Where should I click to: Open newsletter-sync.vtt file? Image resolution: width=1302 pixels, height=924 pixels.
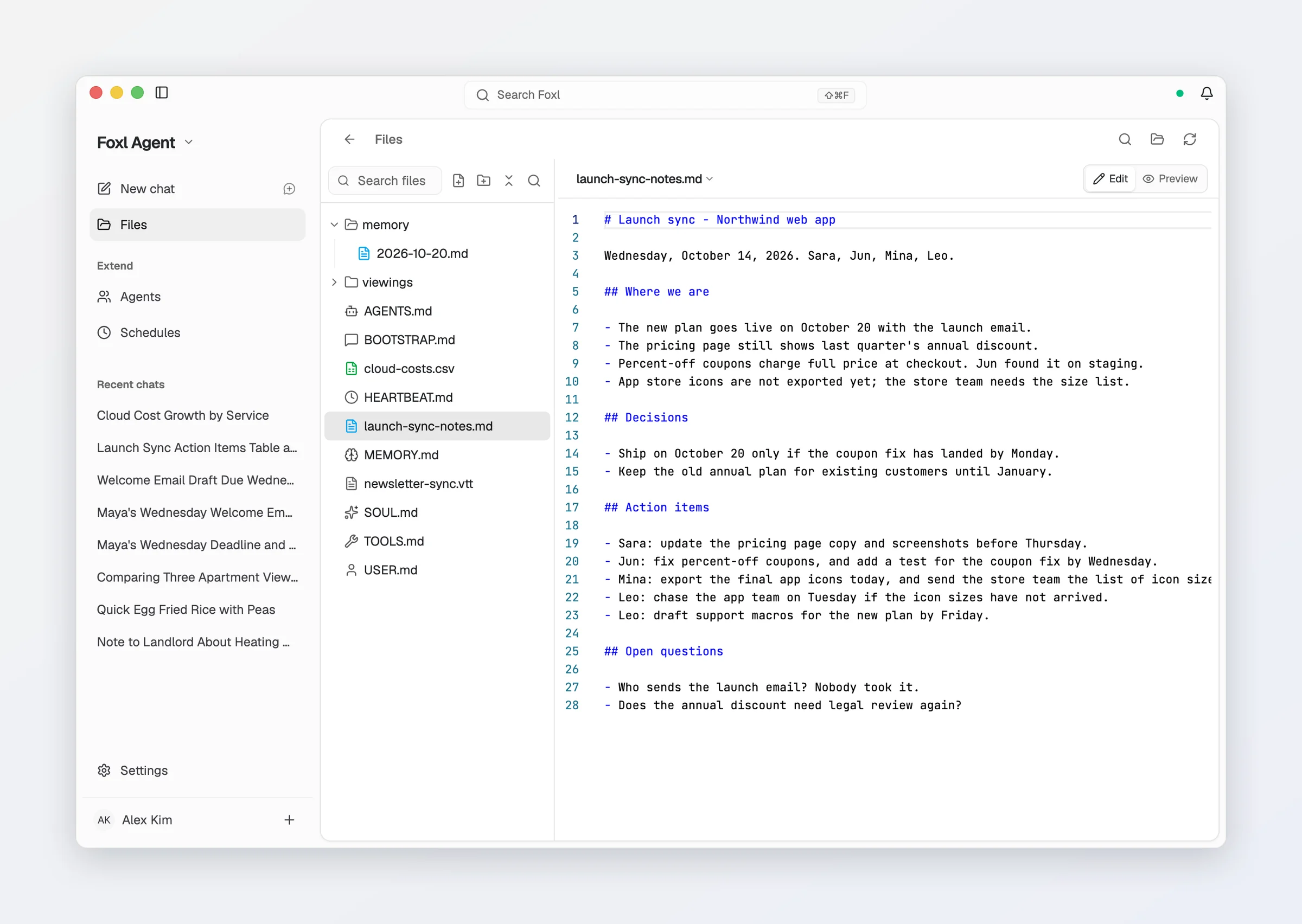(437, 484)
